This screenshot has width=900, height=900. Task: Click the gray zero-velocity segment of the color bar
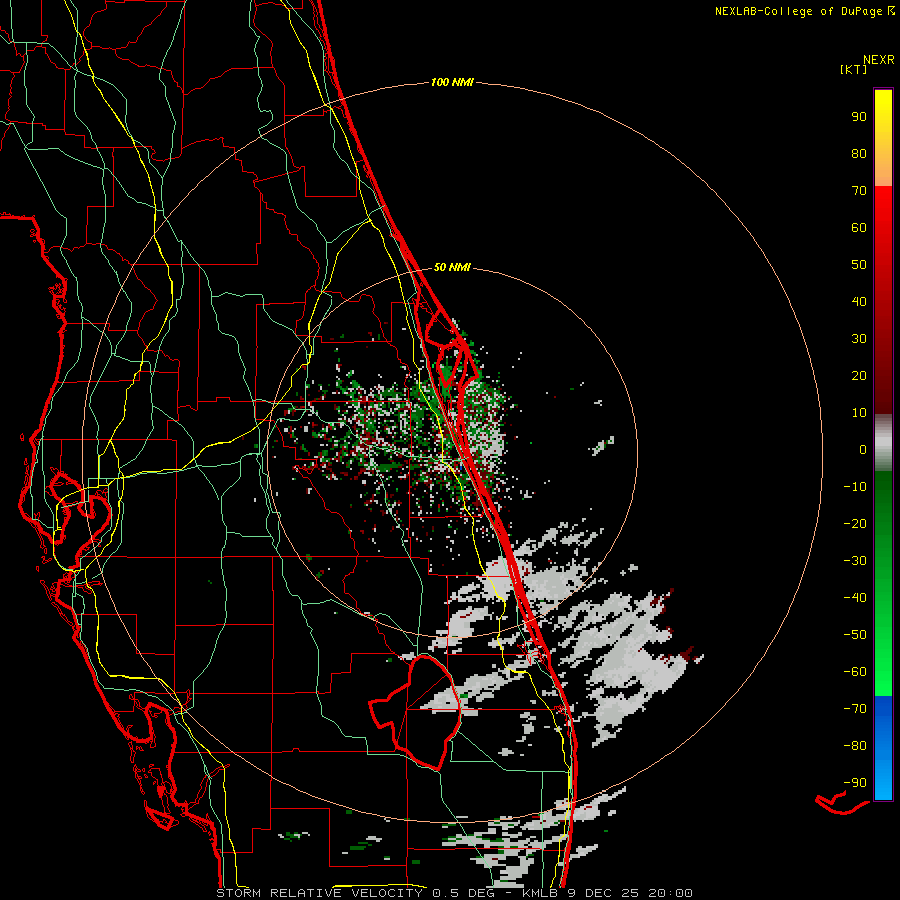pos(883,443)
